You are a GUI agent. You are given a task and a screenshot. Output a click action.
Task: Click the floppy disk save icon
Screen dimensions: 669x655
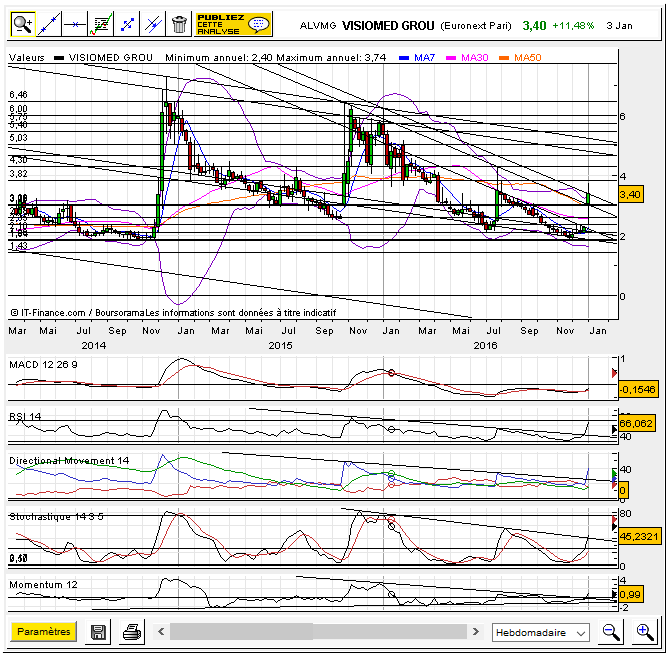98,632
